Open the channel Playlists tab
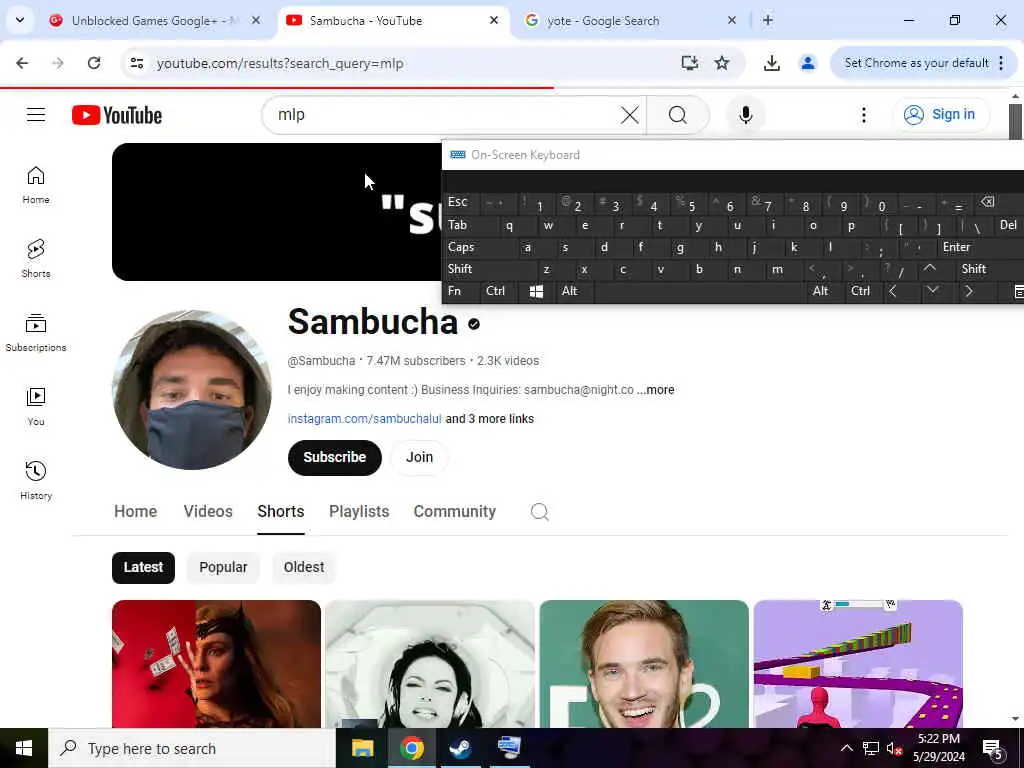This screenshot has height=768, width=1024. (359, 511)
